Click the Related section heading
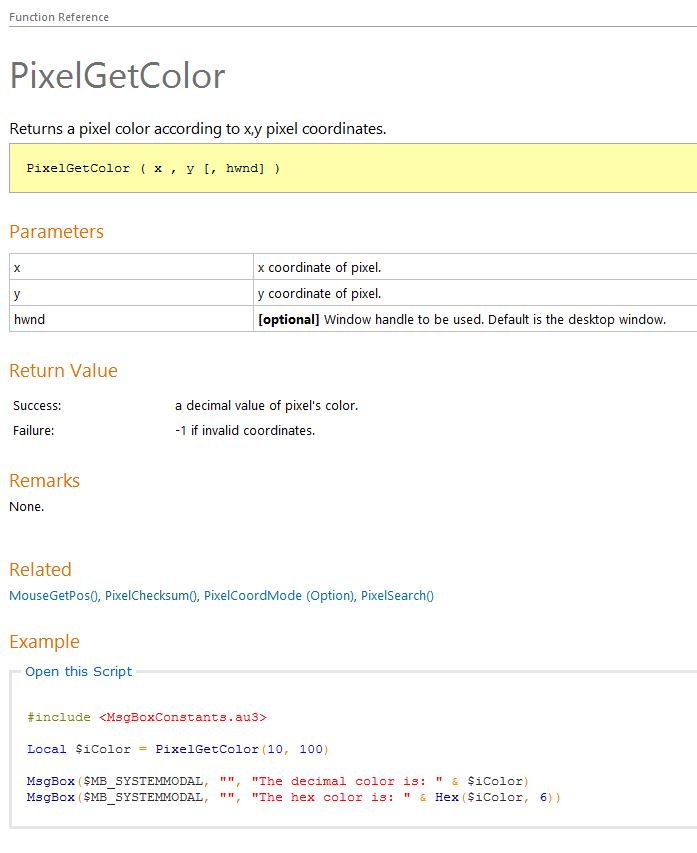 pyautogui.click(x=40, y=569)
